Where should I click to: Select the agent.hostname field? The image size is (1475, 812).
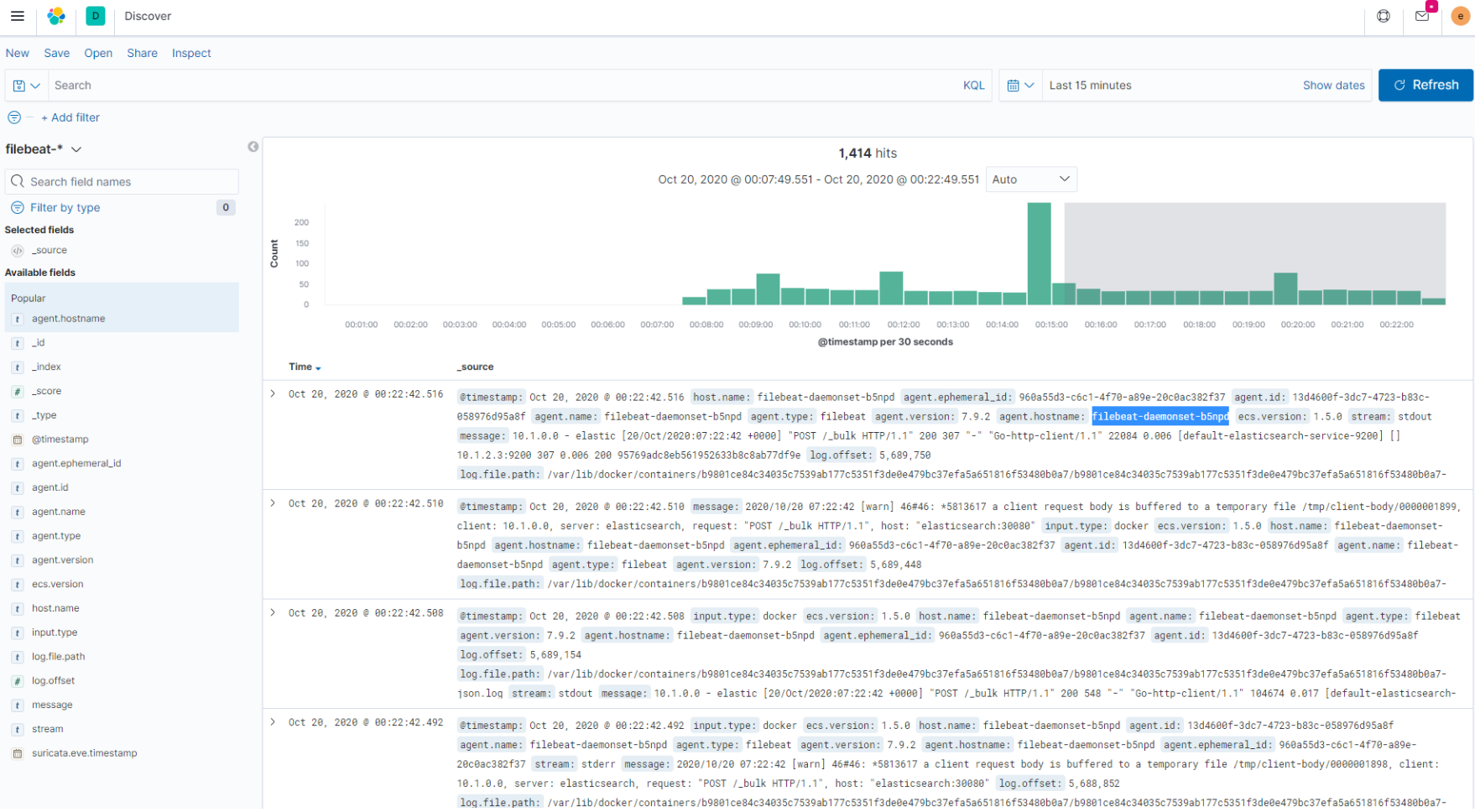tap(68, 319)
